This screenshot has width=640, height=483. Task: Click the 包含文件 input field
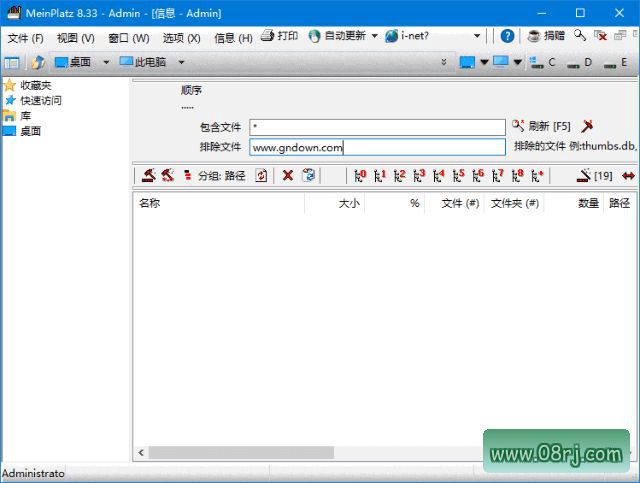click(377, 127)
